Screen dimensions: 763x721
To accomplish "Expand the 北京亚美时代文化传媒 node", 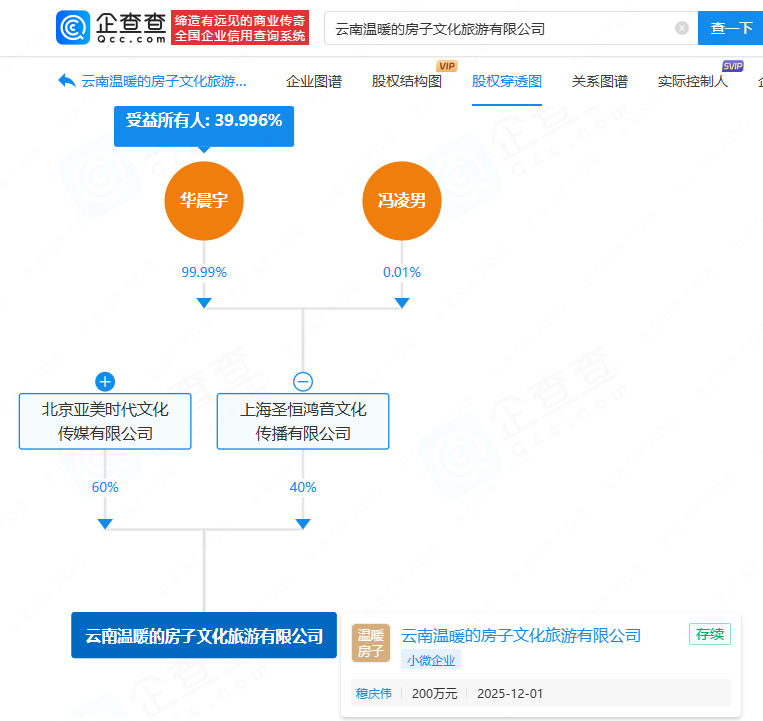I will [105, 381].
